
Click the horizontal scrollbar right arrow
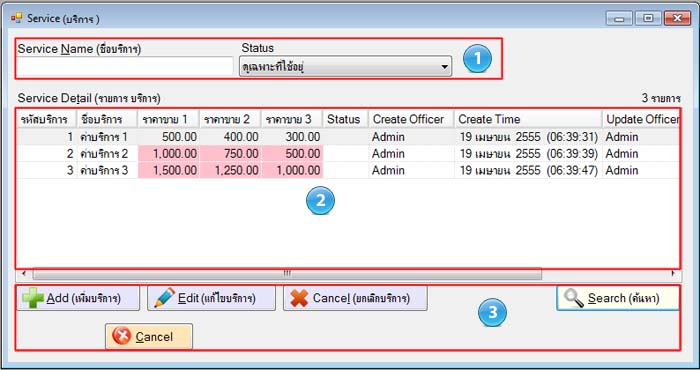pos(673,274)
